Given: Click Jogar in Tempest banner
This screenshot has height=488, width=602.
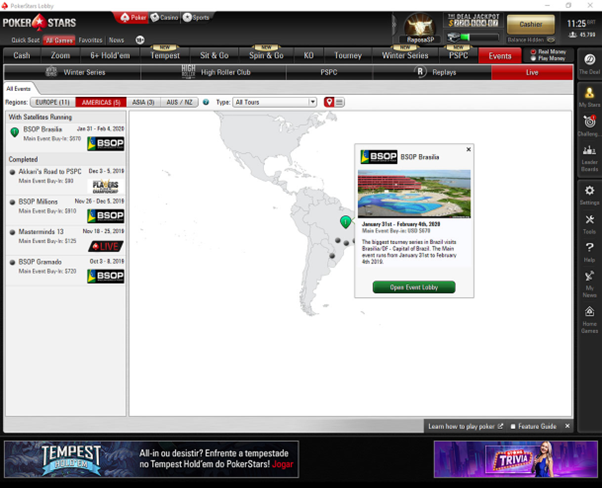Looking at the screenshot, I should pyautogui.click(x=283, y=464).
